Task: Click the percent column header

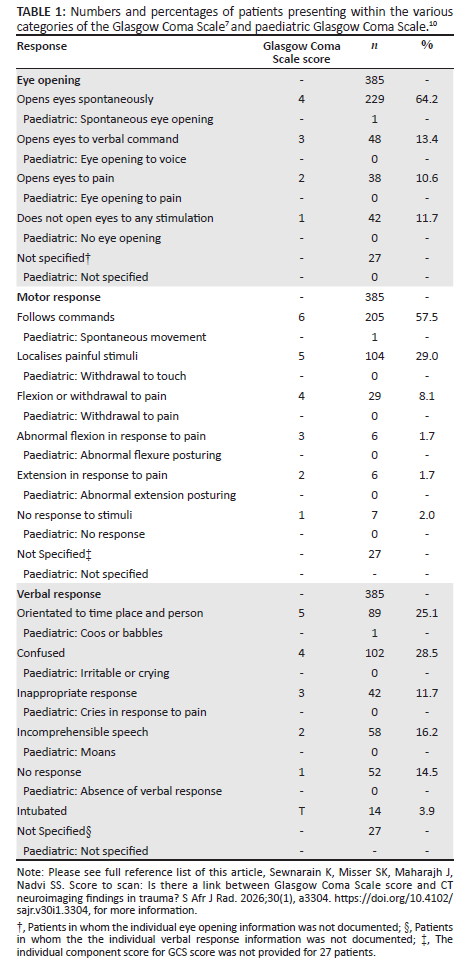Action: click(x=427, y=46)
